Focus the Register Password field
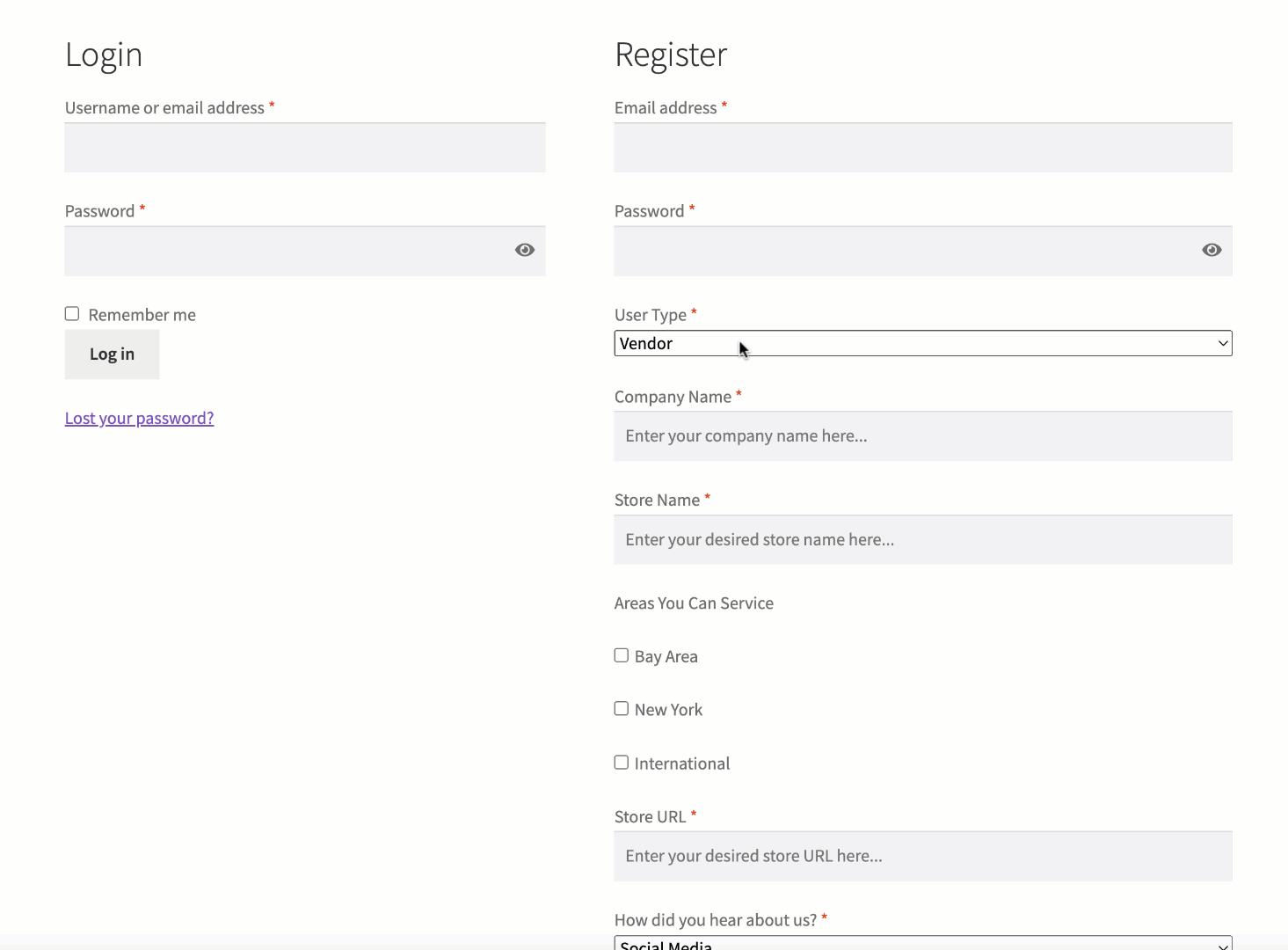Screen dimensions: 1288x950 pyautogui.click(x=923, y=251)
